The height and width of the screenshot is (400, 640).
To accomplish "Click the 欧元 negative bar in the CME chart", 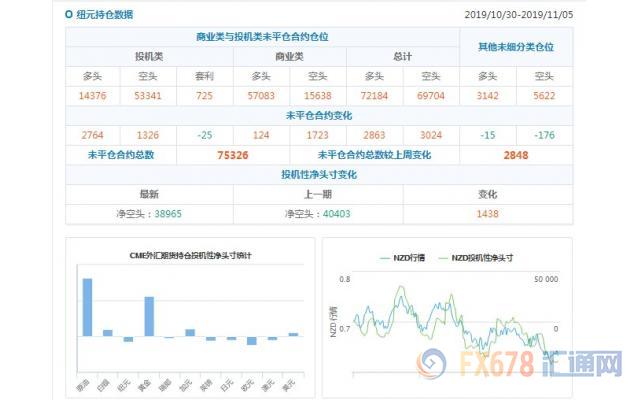I will pos(252,340).
